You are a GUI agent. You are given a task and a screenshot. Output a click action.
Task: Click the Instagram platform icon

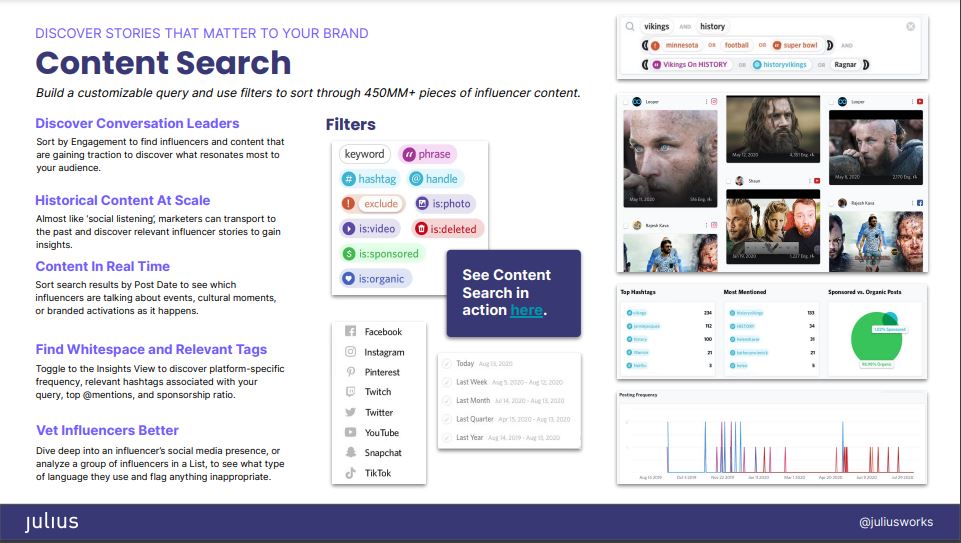click(x=351, y=352)
